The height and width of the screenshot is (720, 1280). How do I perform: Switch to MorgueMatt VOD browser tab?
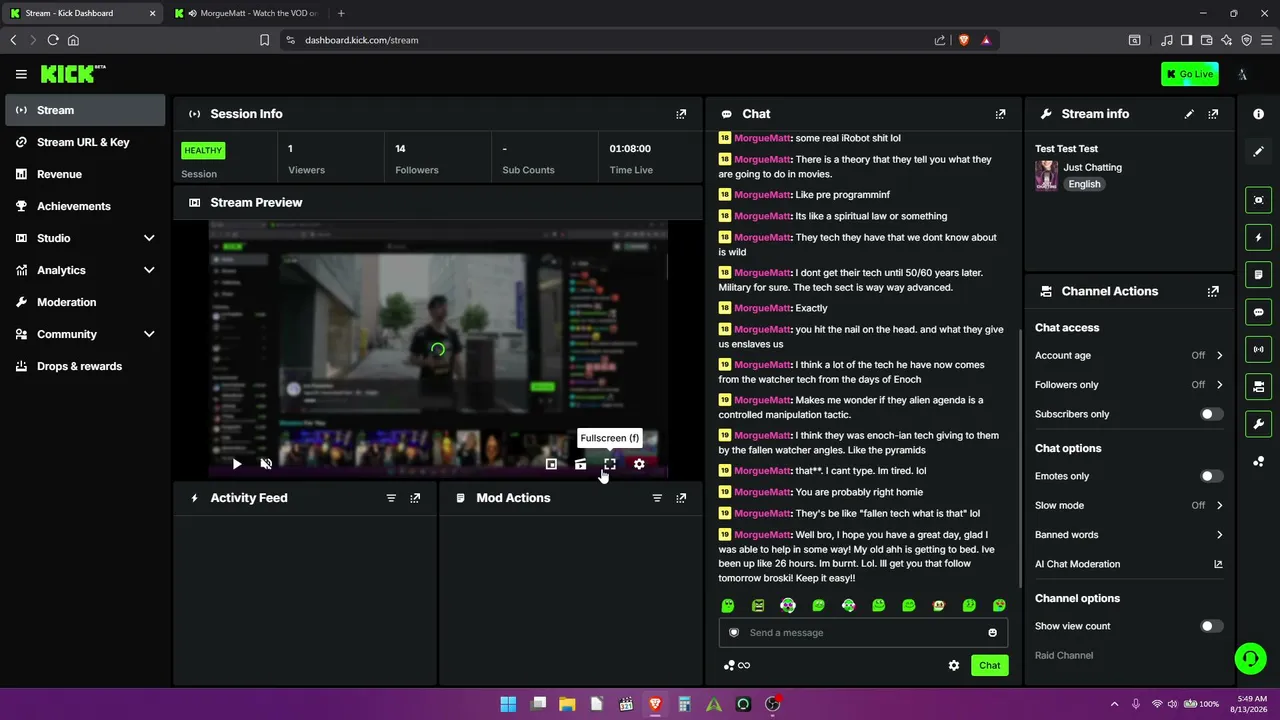click(249, 13)
